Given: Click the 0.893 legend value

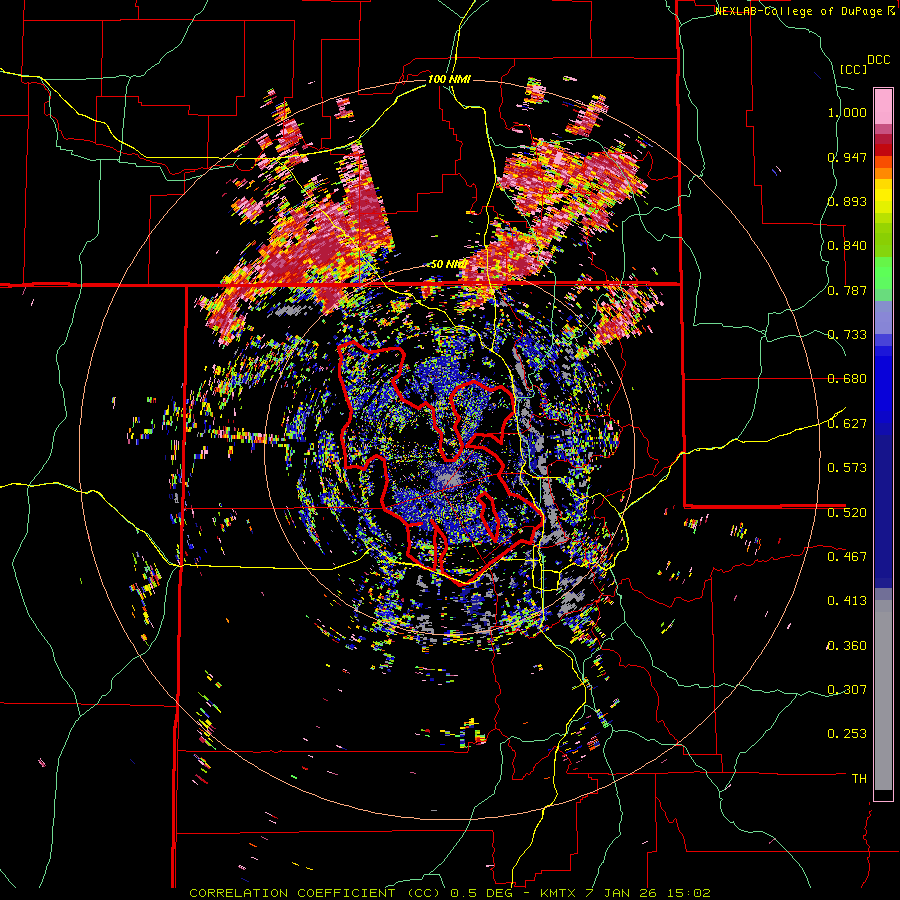Looking at the screenshot, I should pos(847,201).
